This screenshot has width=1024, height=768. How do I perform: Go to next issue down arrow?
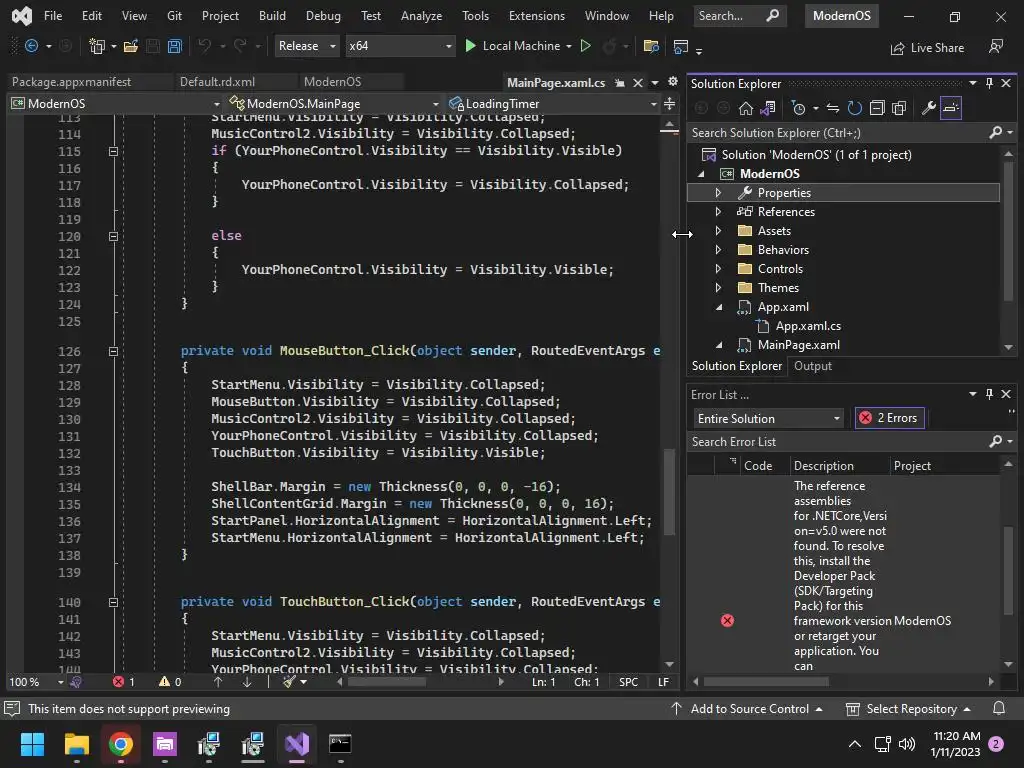click(247, 682)
